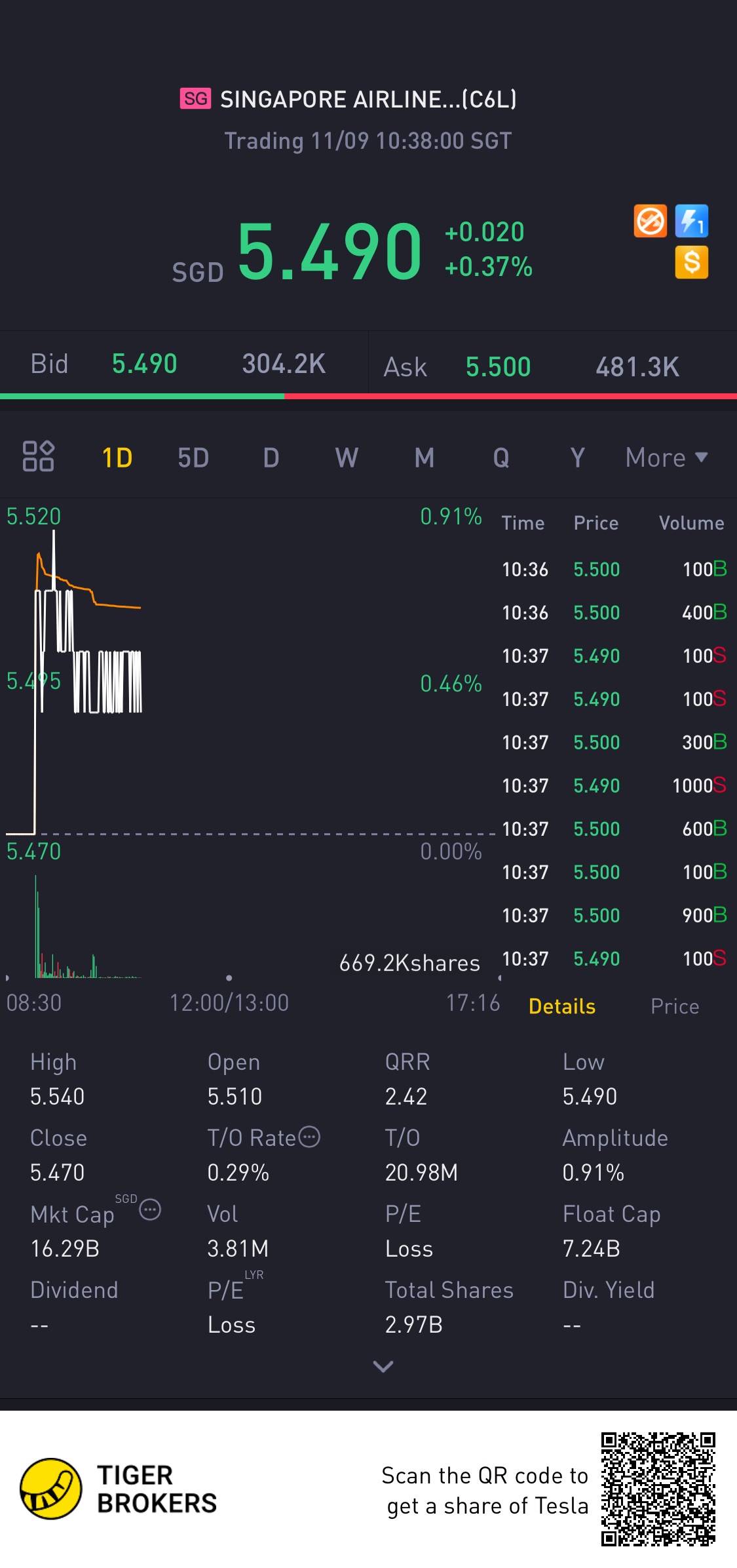
Task: Tap the 600B trade volume row
Action: coord(614,829)
